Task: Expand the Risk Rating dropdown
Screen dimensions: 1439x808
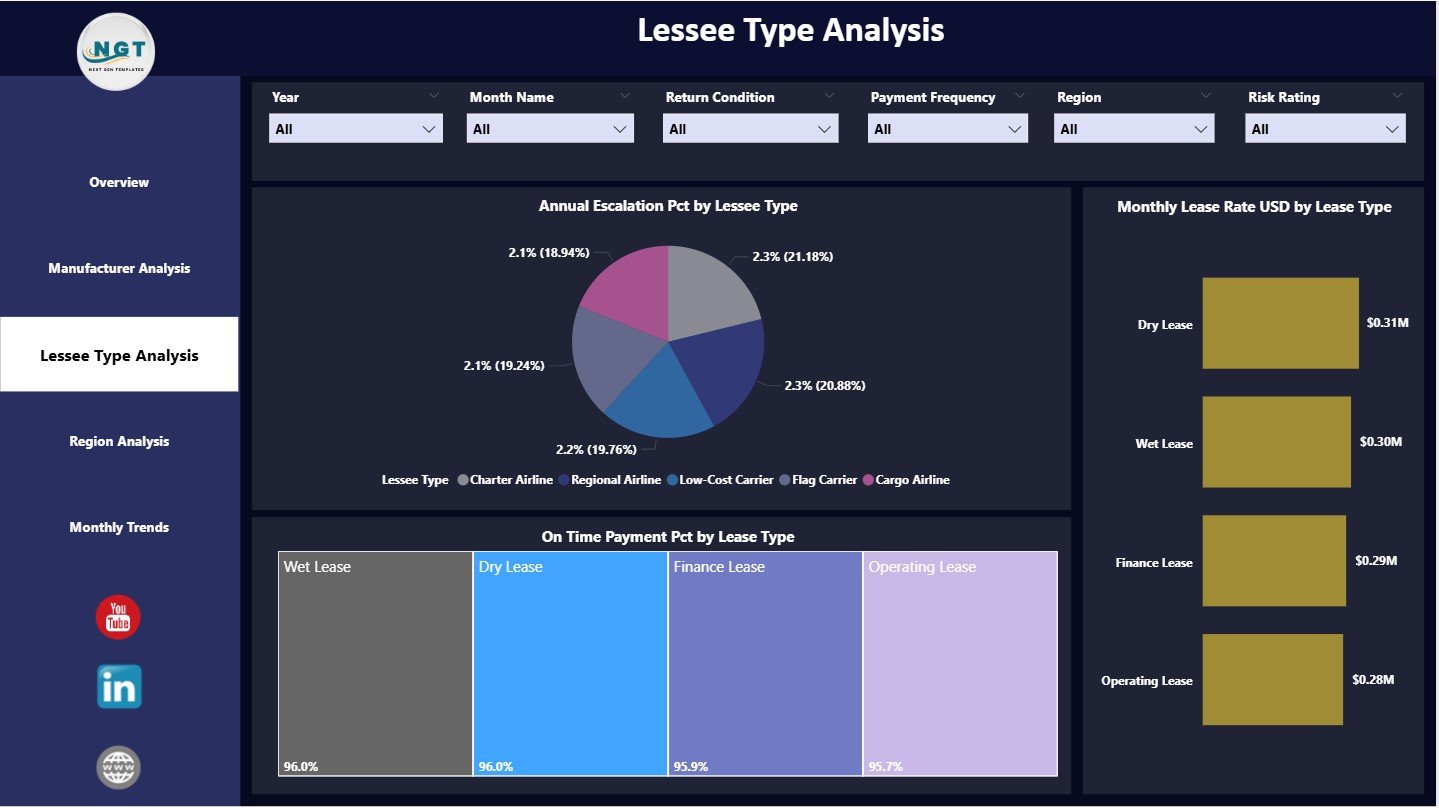Action: coord(1393,128)
